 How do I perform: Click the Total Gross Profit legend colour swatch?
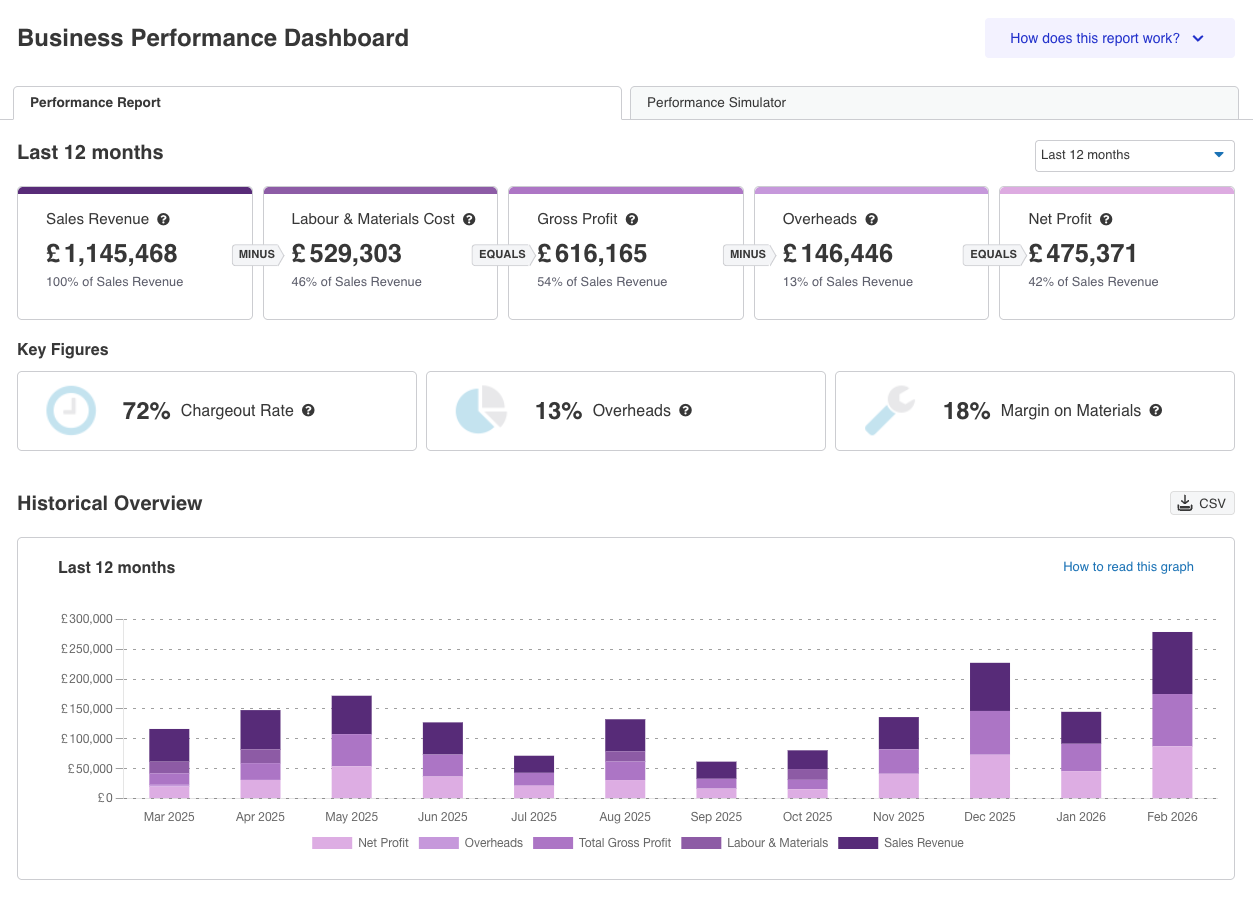(552, 843)
